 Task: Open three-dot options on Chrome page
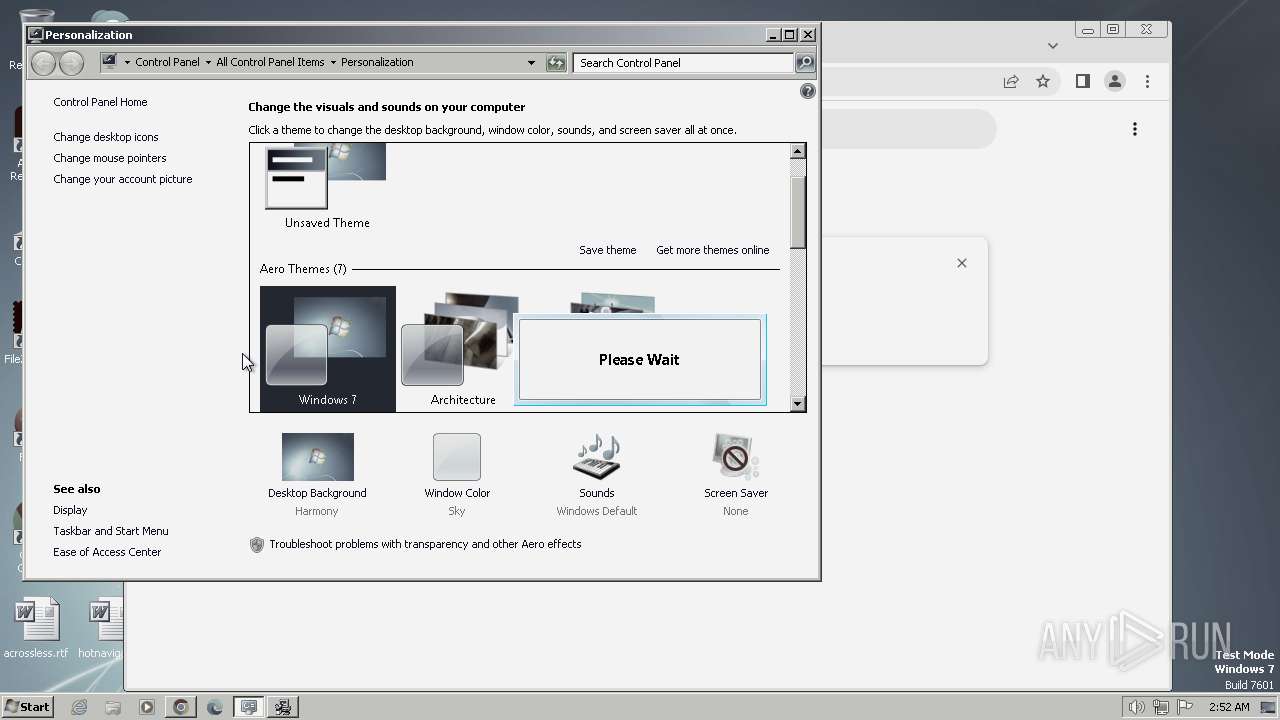1134,129
